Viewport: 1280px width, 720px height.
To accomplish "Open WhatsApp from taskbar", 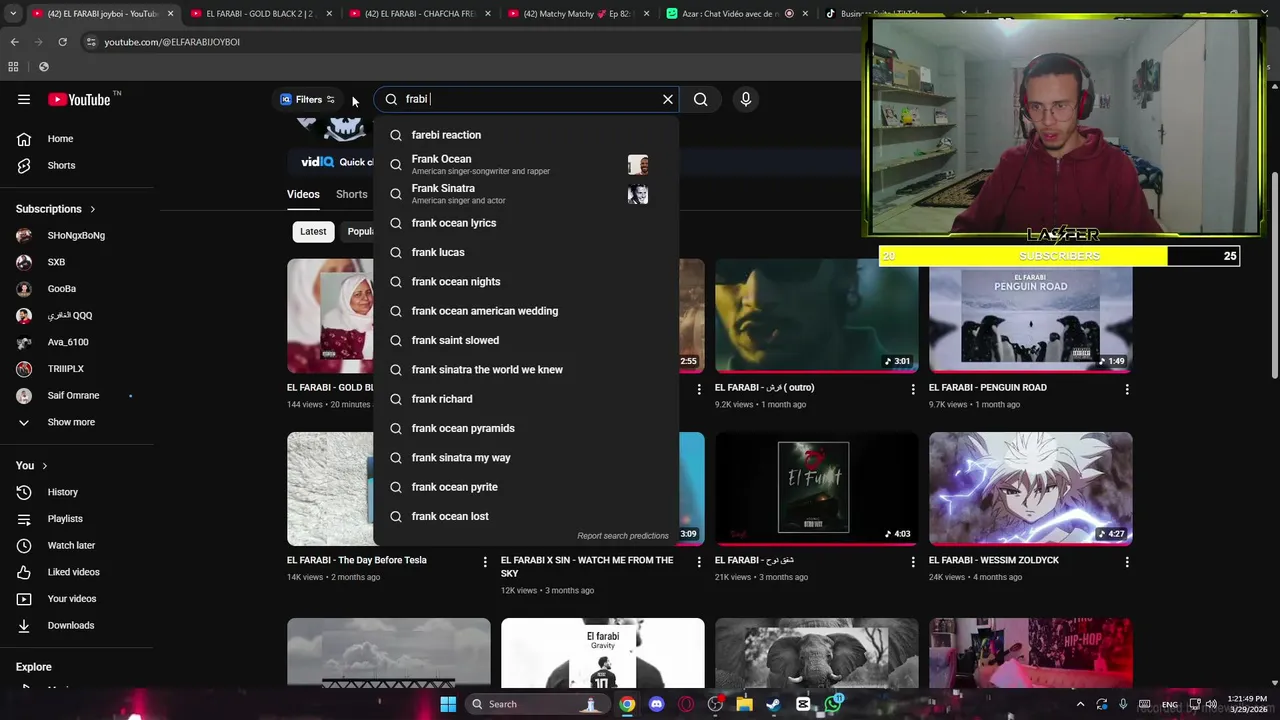I will [x=833, y=704].
